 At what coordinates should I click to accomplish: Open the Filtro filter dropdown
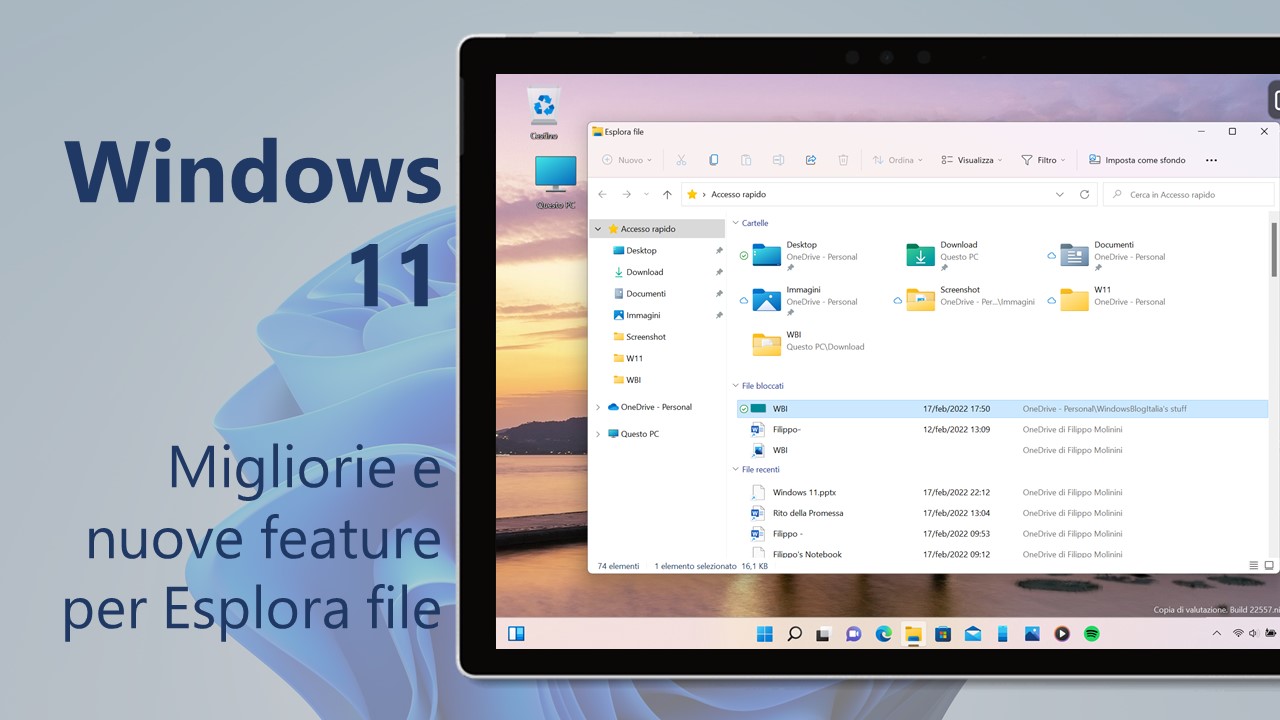pos(1043,160)
